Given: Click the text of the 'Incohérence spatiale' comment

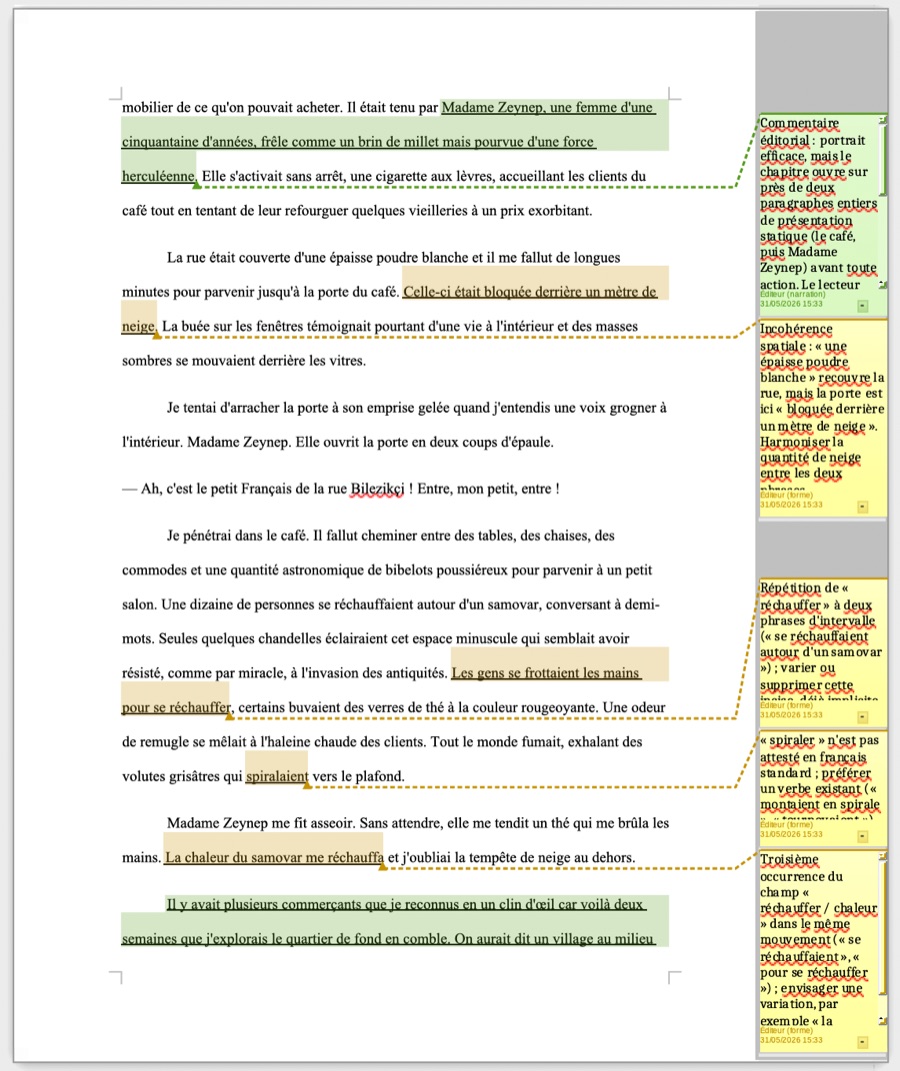Looking at the screenshot, I should click(x=821, y=408).
